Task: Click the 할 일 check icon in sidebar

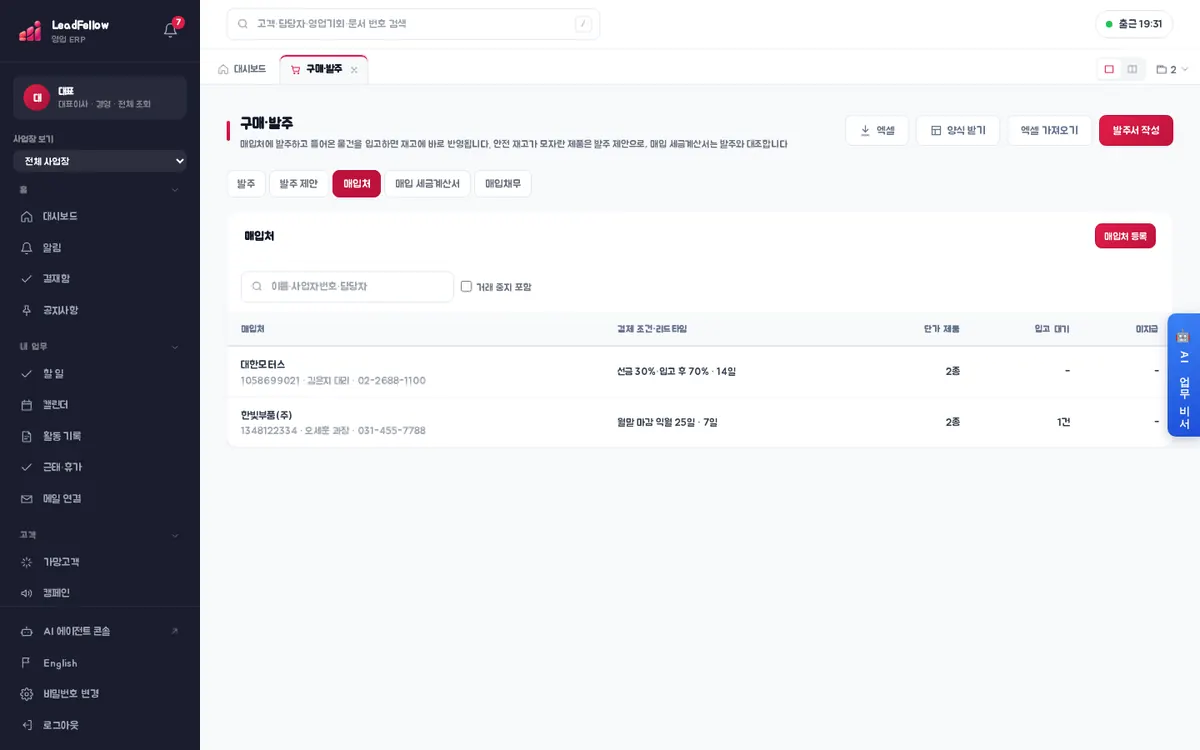Action: pyautogui.click(x=27, y=373)
